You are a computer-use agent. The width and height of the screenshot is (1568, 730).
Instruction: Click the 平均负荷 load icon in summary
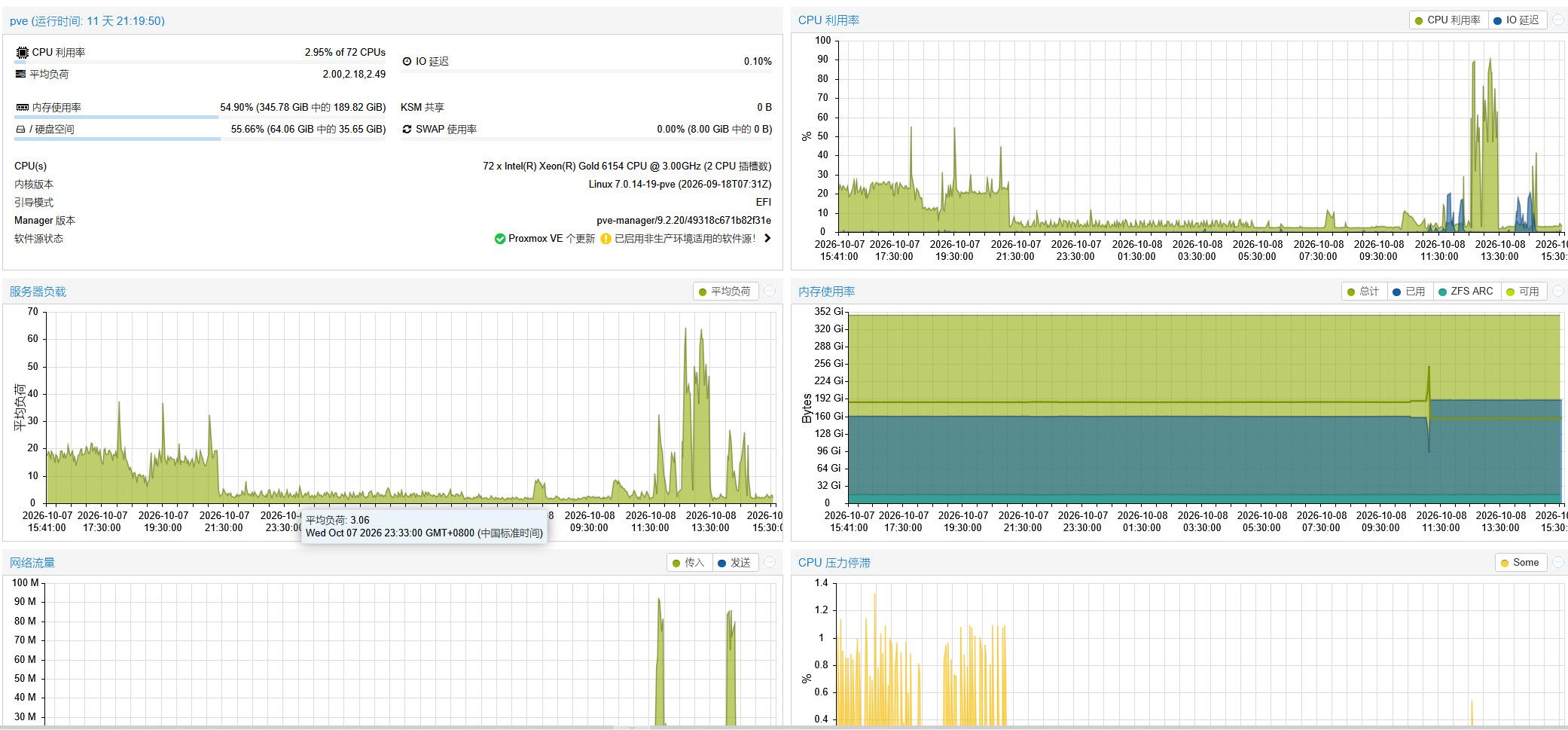tap(21, 74)
